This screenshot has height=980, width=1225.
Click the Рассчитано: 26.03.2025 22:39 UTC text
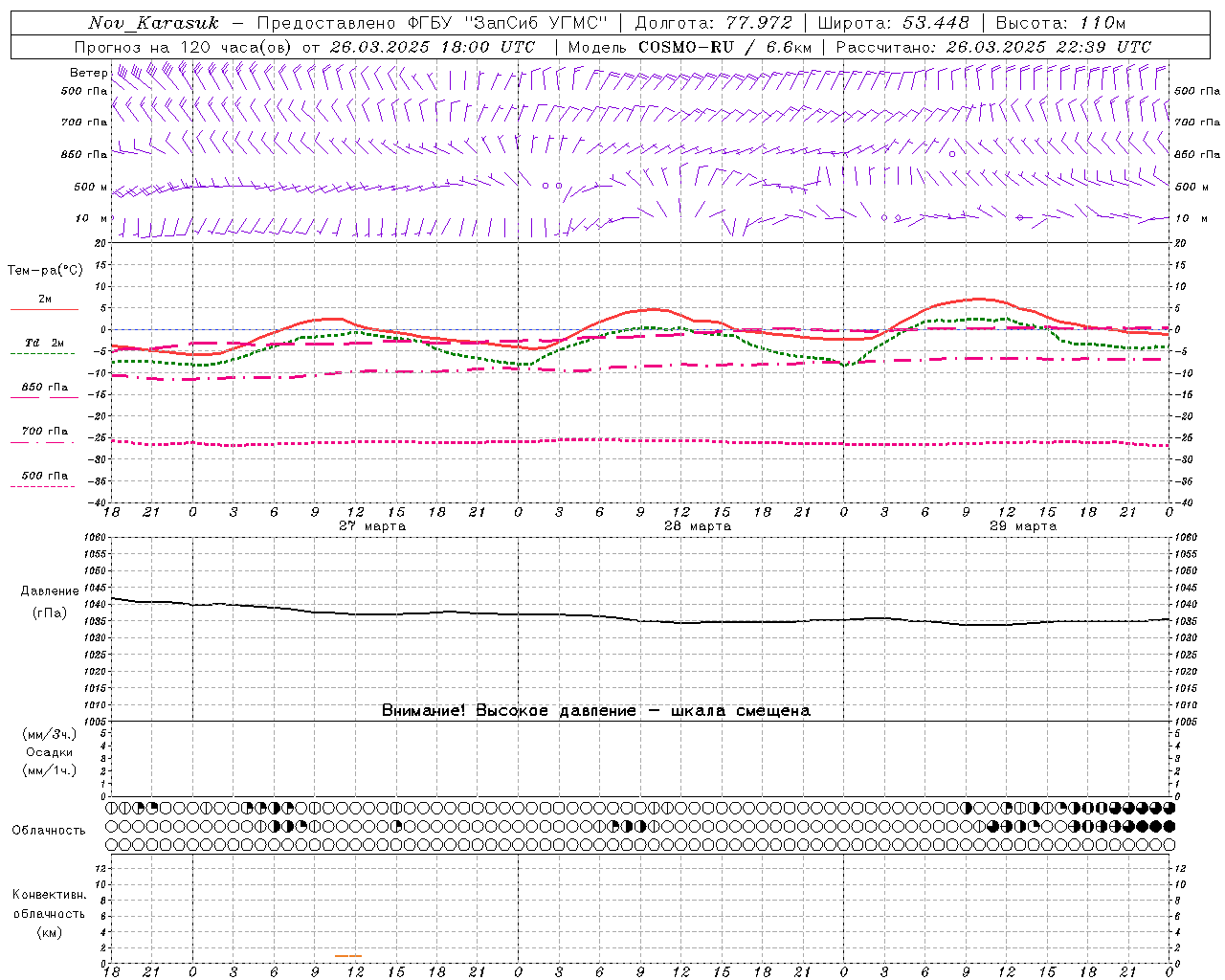tap(993, 47)
